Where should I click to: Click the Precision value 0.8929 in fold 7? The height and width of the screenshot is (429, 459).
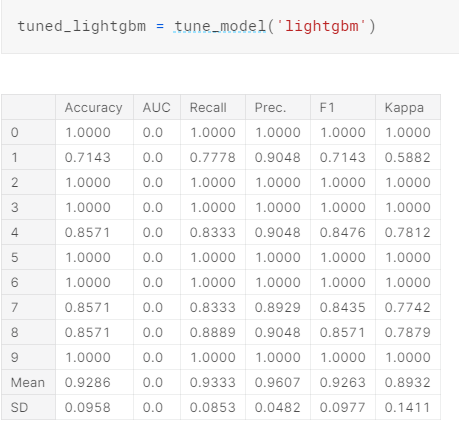pyautogui.click(x=278, y=307)
